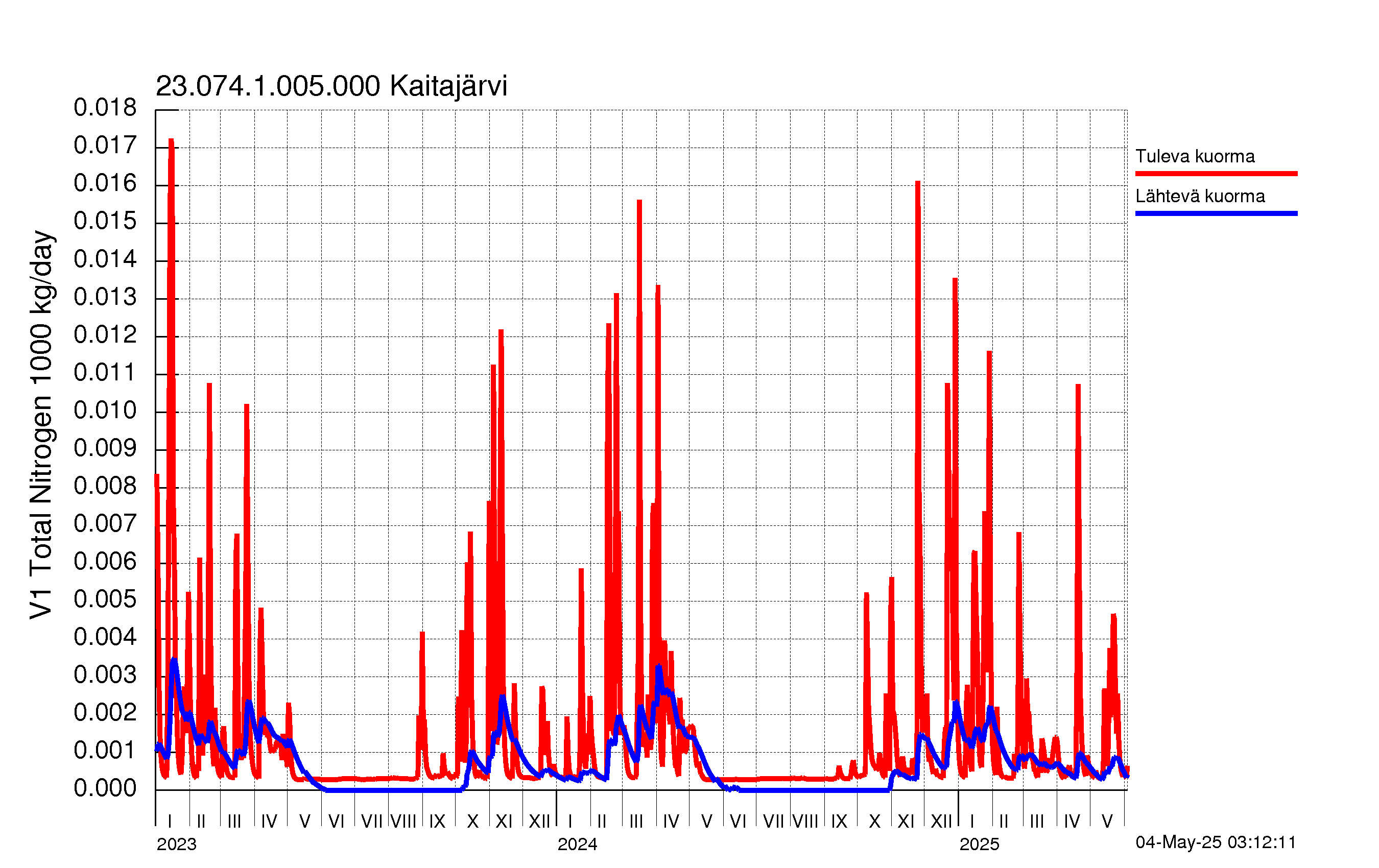Click the y-axis value '0.001'

click(105, 751)
